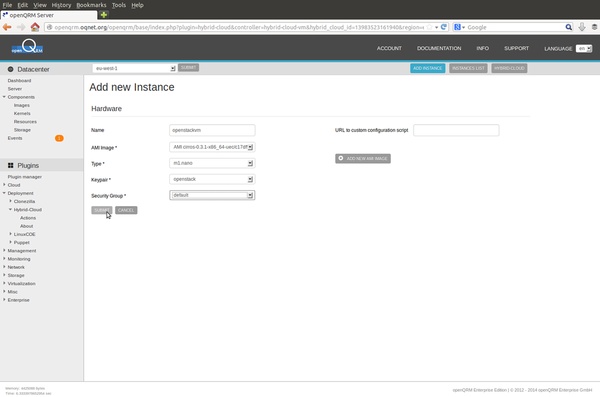This screenshot has height=397, width=600.
Task: Open Server in sidebar
Action: pos(15,89)
